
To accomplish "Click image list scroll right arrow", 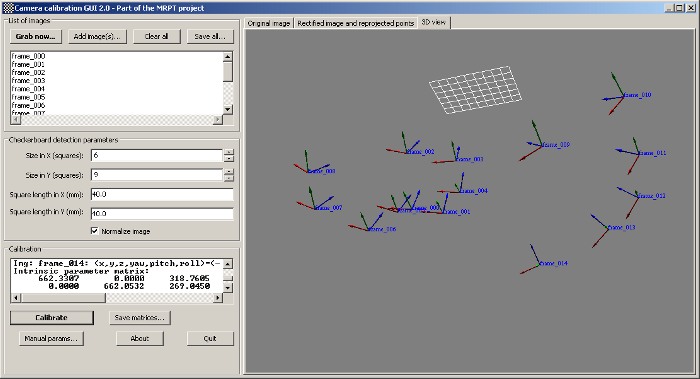I will coord(217,119).
